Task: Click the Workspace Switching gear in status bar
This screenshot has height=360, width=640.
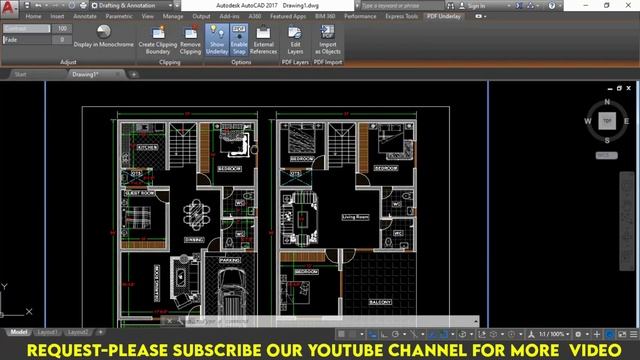Action: (578, 334)
